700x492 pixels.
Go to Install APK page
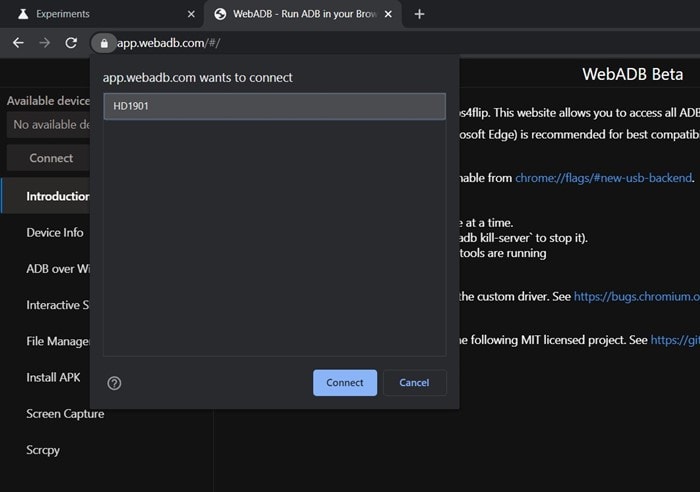[53, 378]
